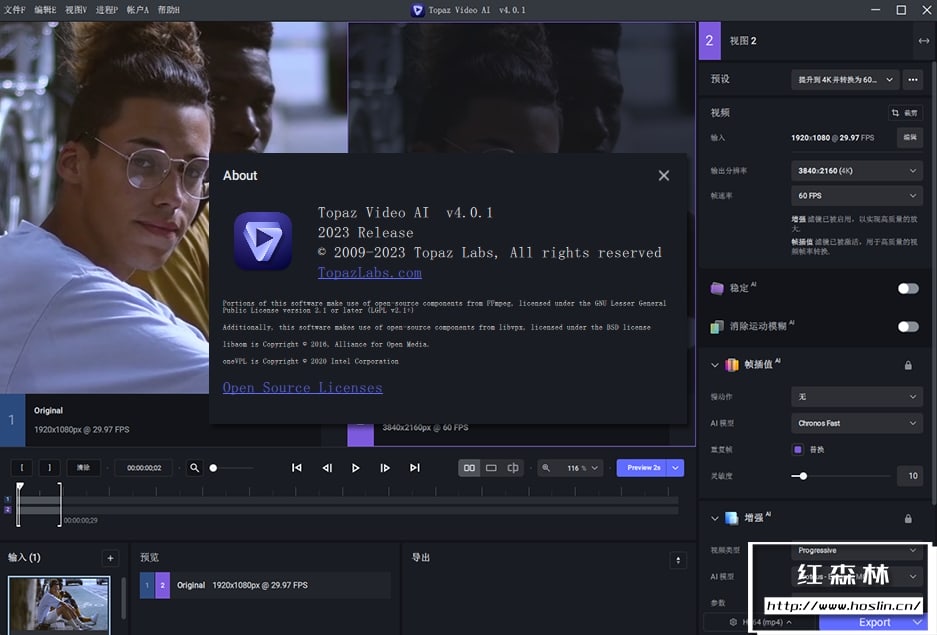The image size is (937, 635).
Task: Select the split comparison view mode
Action: [513, 468]
